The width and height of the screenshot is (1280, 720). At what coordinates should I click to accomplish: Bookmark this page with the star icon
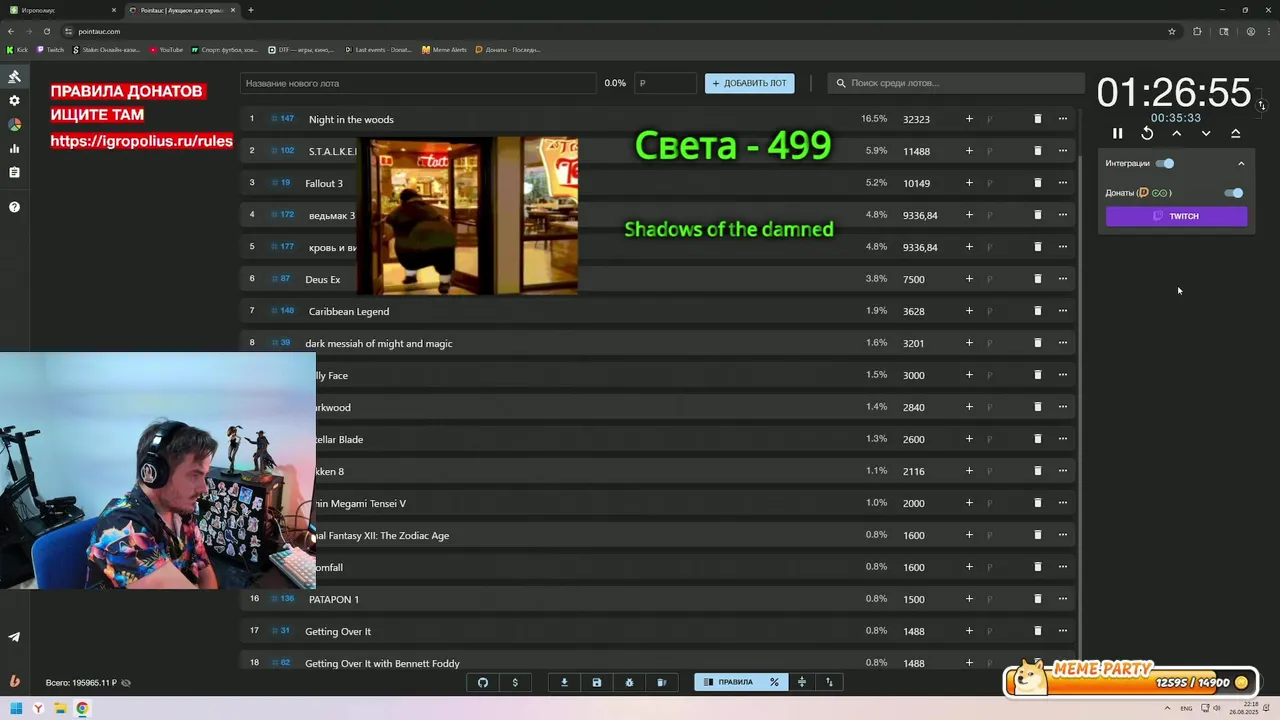coord(1172,31)
